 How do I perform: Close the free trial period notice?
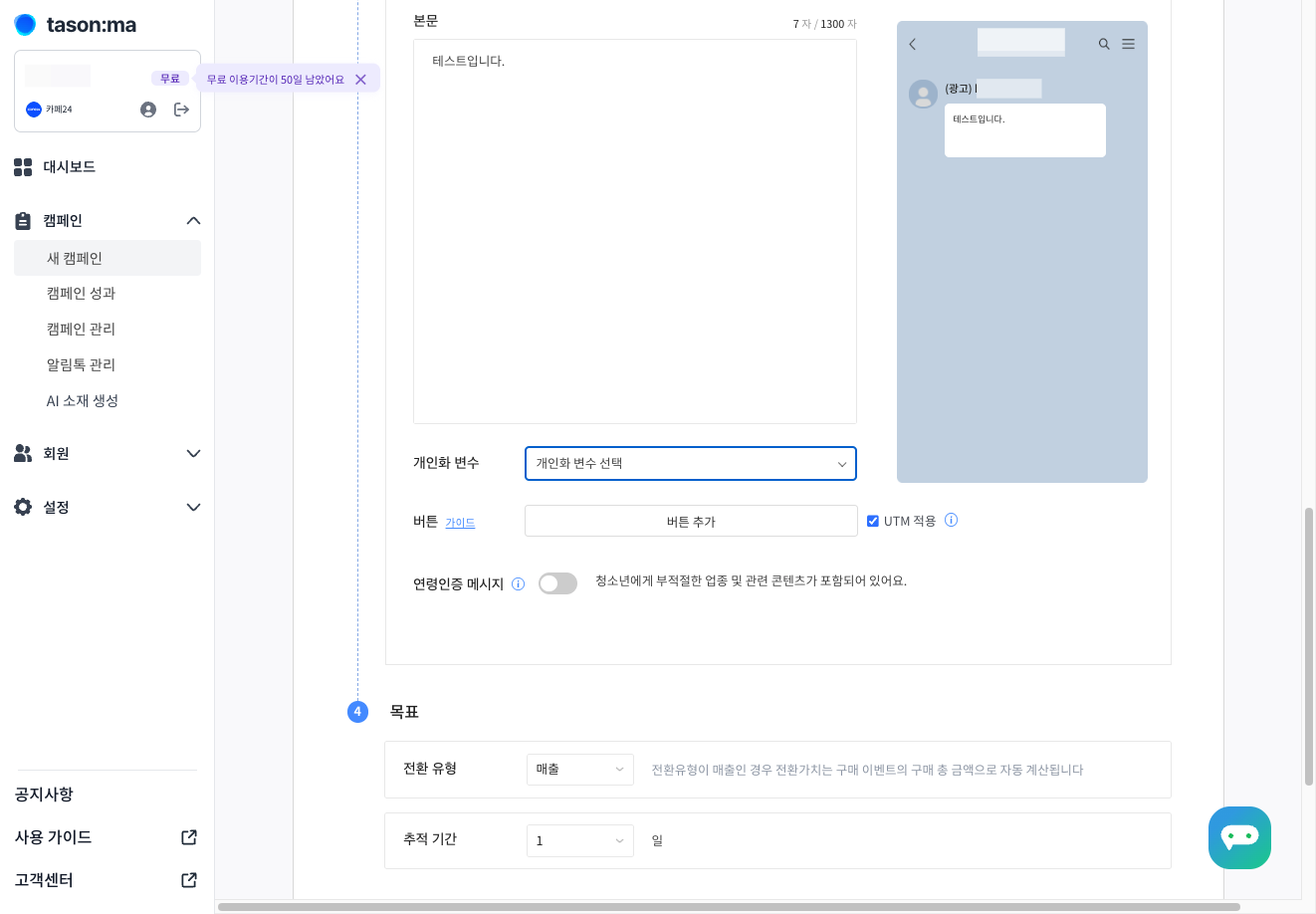click(x=360, y=80)
